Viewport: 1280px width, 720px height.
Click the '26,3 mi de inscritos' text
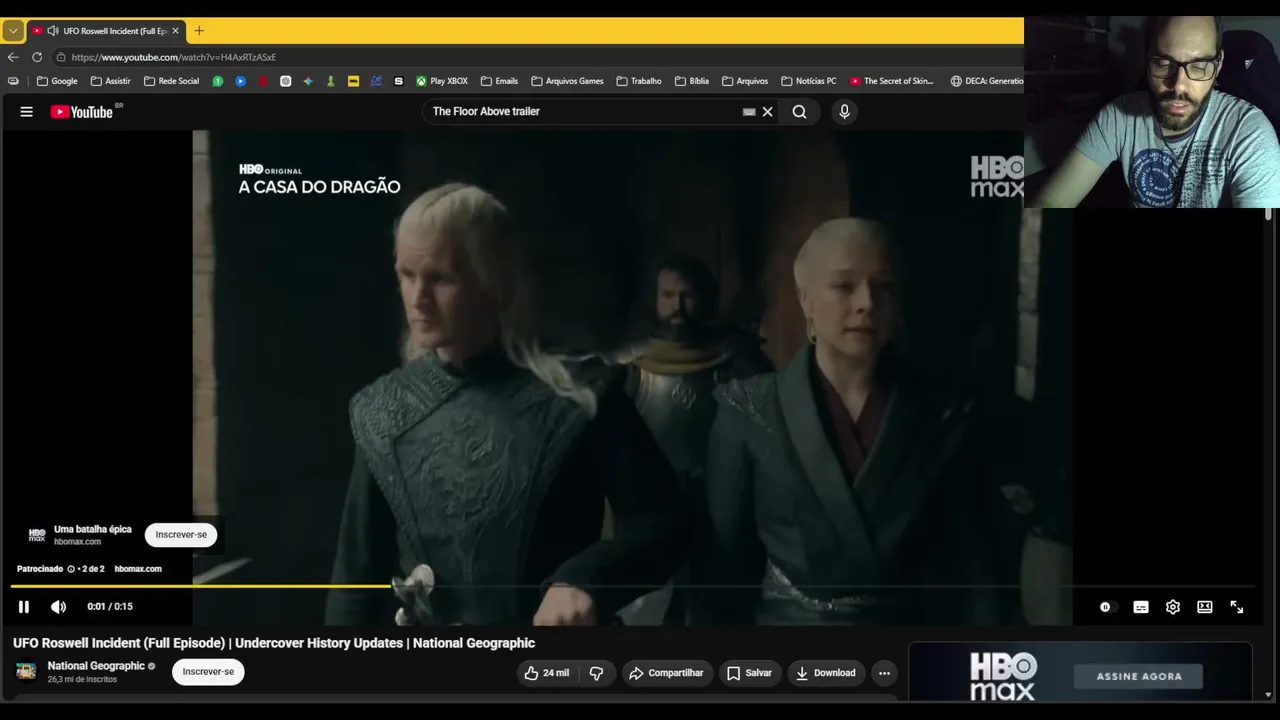pyautogui.click(x=82, y=680)
